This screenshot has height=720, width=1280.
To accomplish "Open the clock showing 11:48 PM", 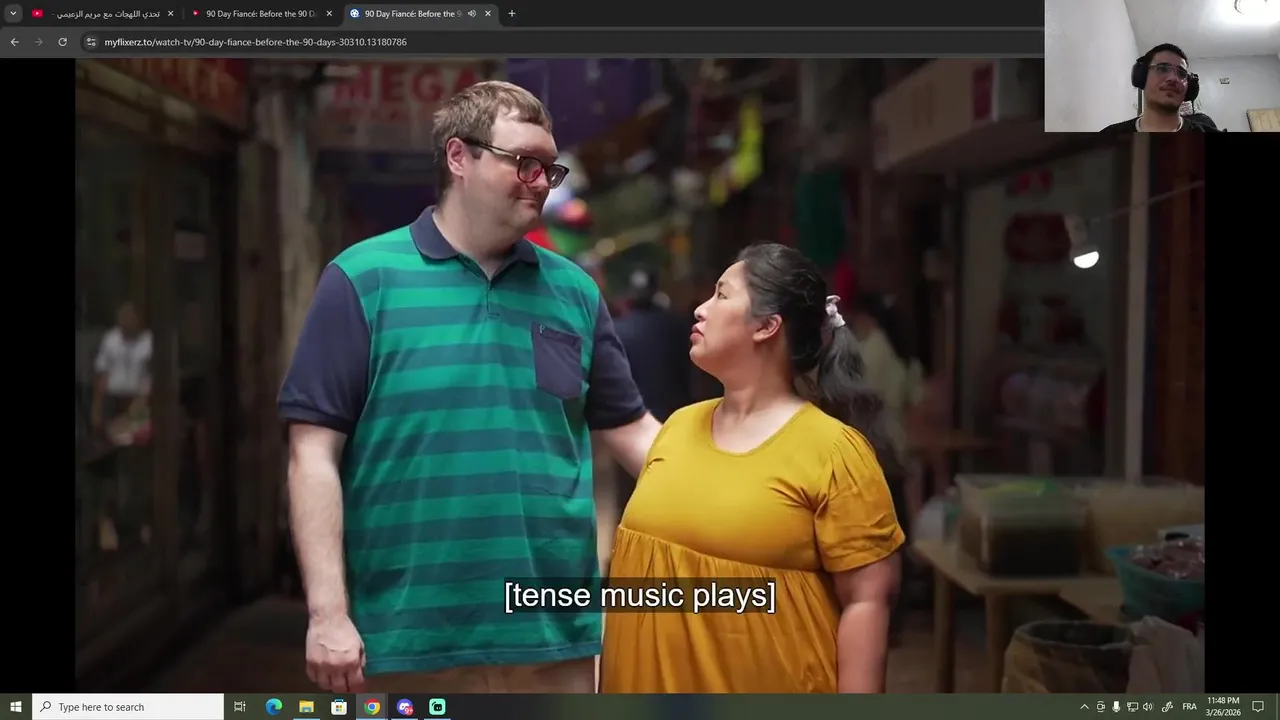I will coord(1223,707).
